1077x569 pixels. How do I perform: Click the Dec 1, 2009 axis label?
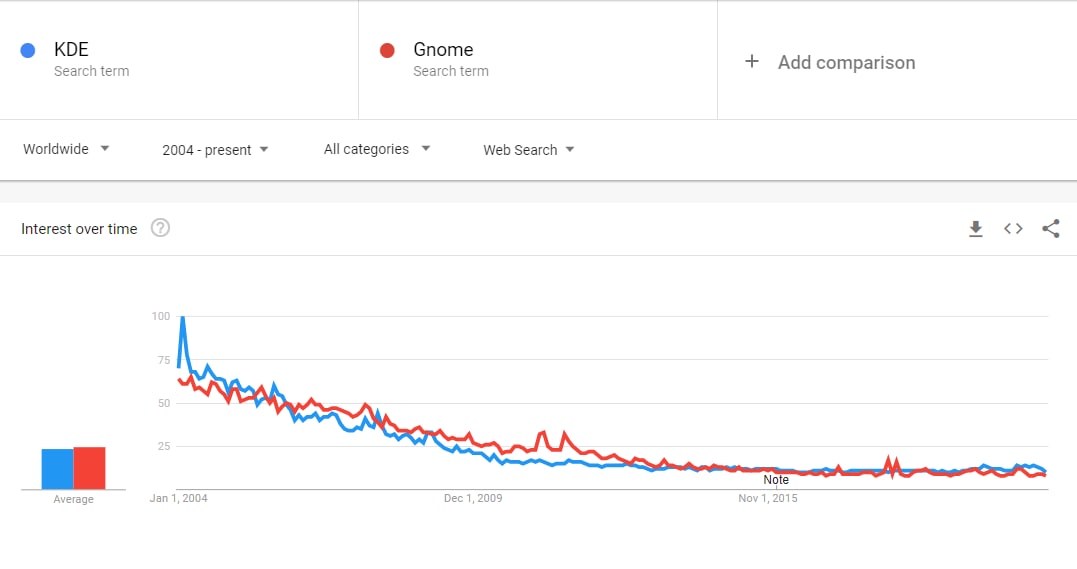473,498
